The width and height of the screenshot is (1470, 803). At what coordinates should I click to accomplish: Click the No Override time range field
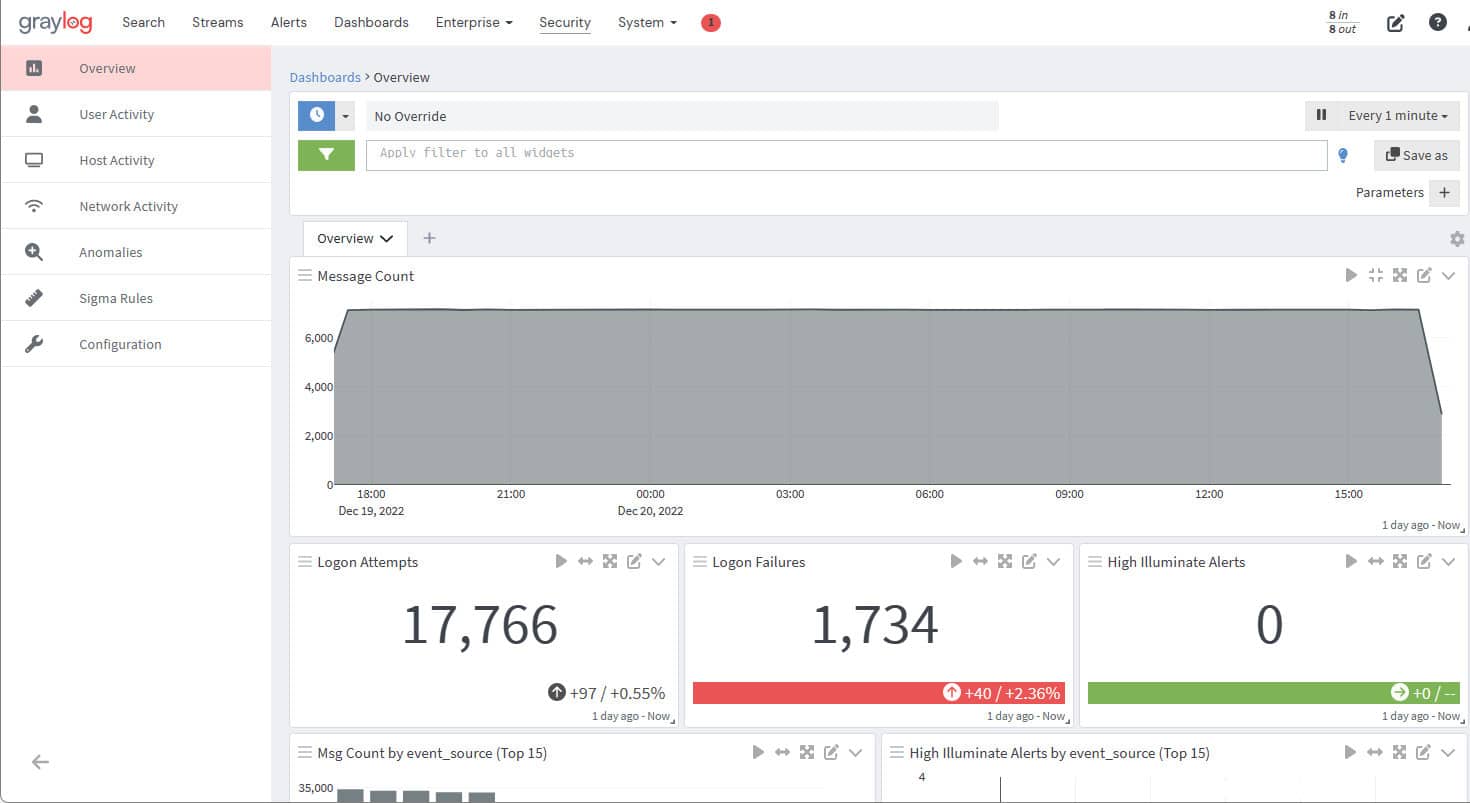click(x=682, y=116)
